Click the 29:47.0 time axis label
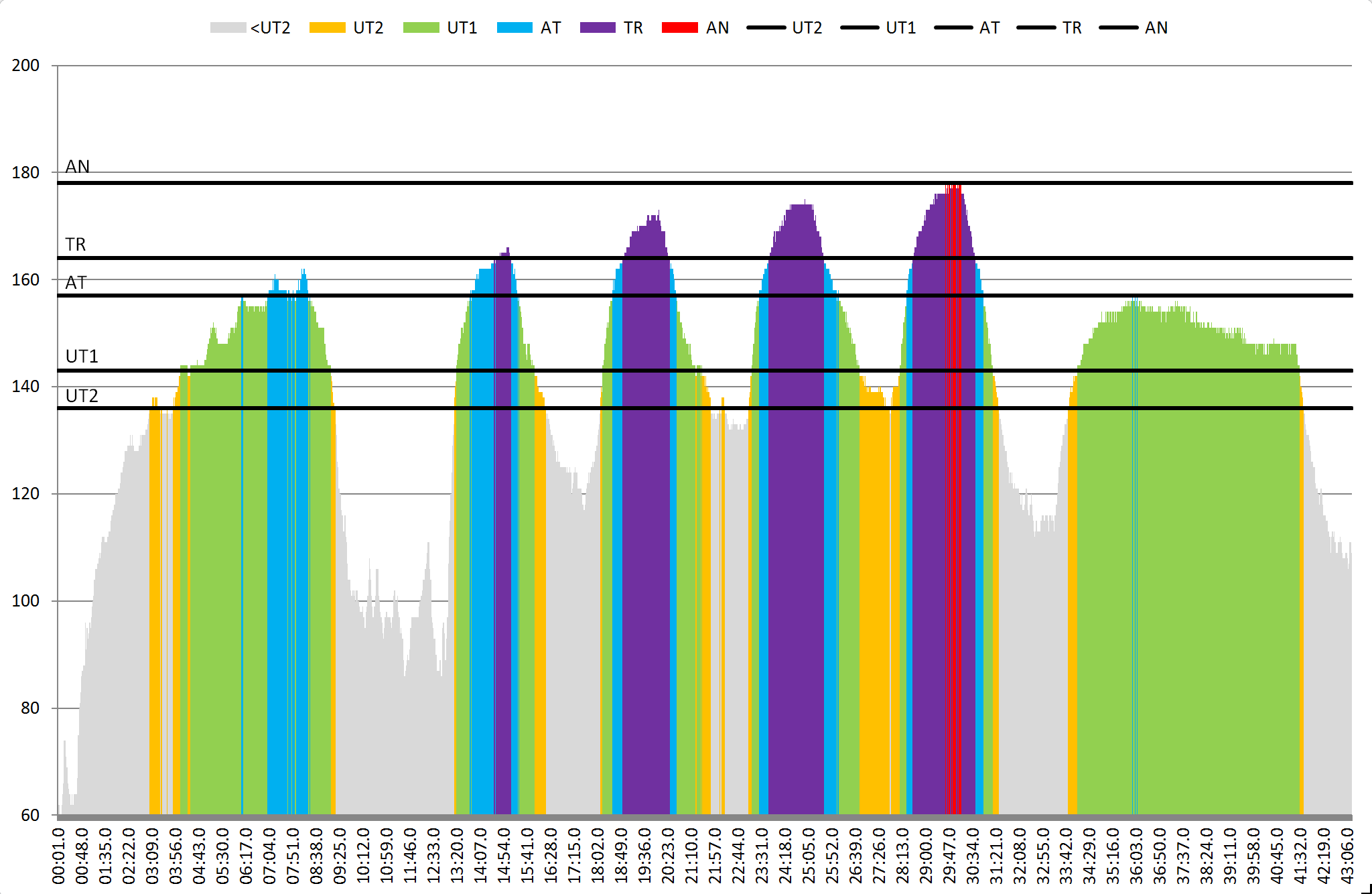The width and height of the screenshot is (1372, 894). tap(950, 856)
